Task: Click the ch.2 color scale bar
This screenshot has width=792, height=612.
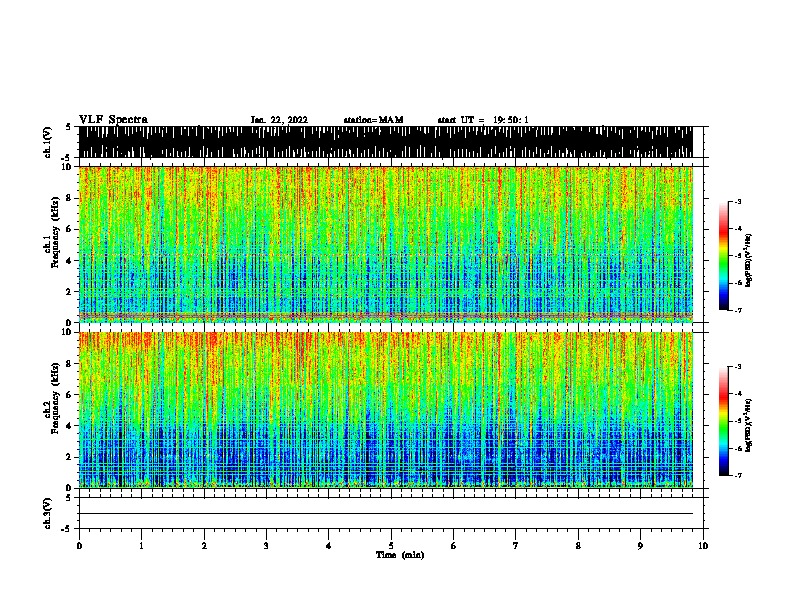Action: click(x=724, y=421)
